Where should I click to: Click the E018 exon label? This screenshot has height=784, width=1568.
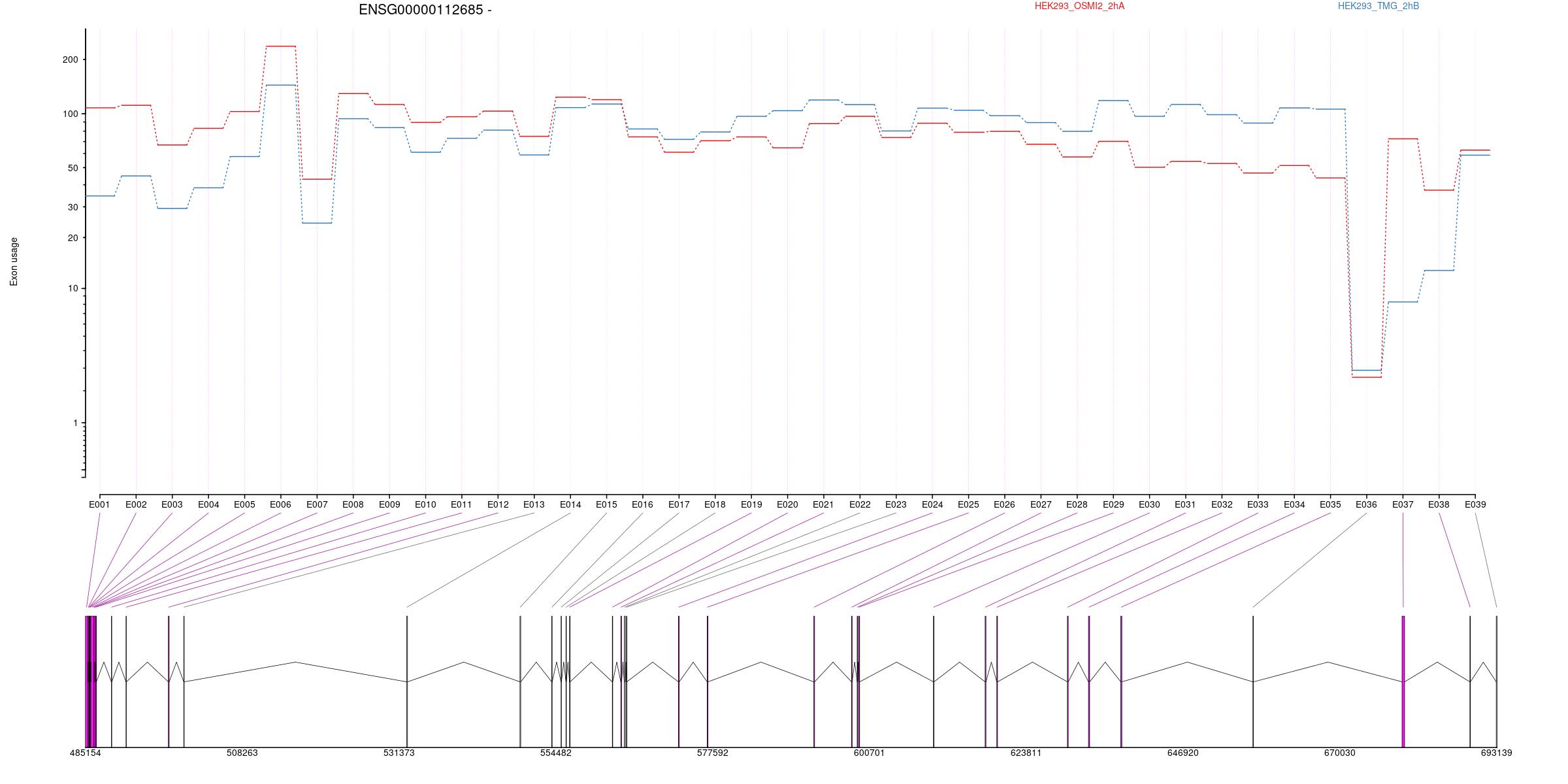pyautogui.click(x=715, y=504)
